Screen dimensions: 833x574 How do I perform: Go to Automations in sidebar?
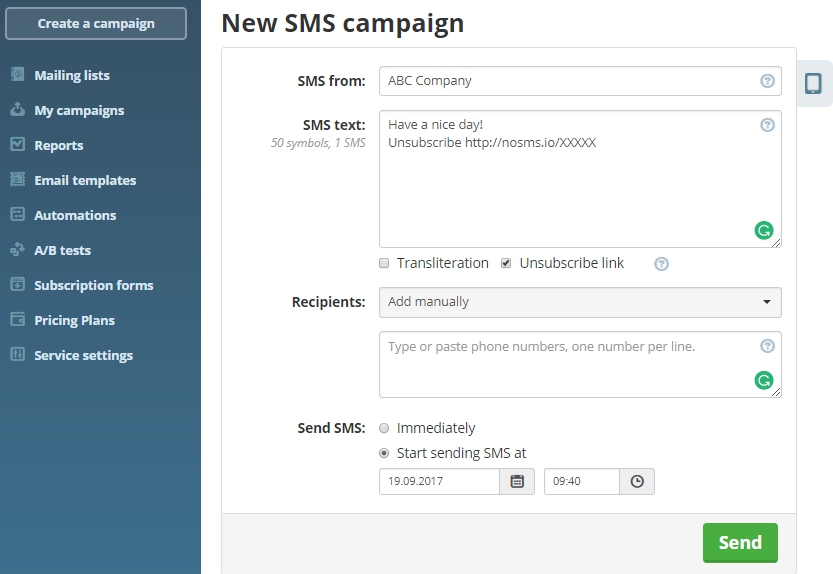pyautogui.click(x=75, y=215)
